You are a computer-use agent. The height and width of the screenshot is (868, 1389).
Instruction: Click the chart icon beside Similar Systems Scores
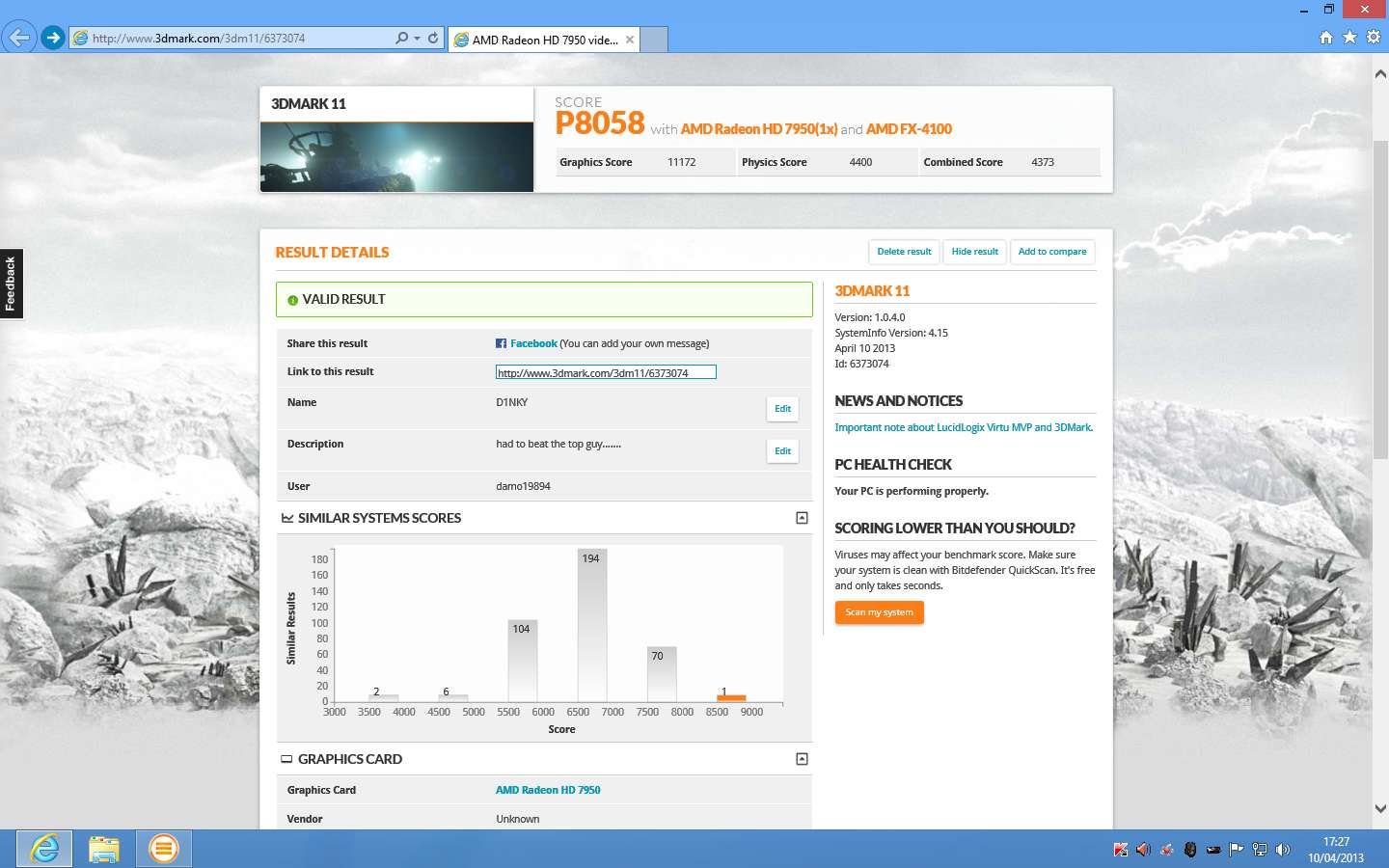pos(287,518)
